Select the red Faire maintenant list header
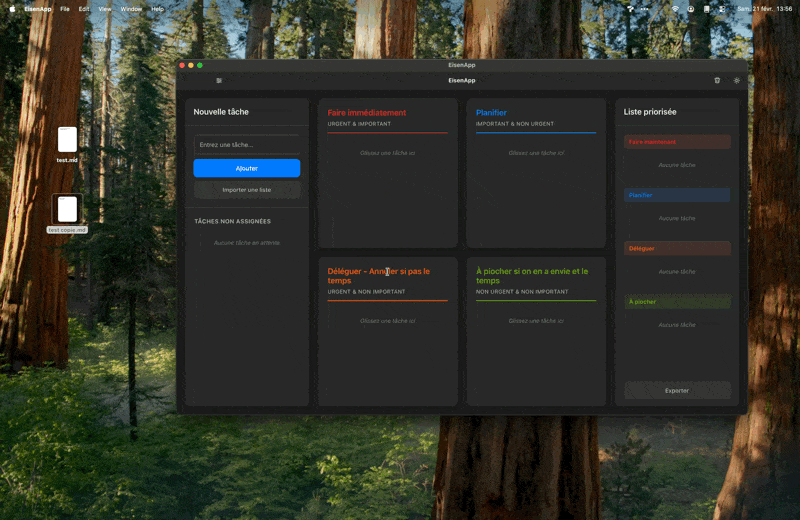 click(677, 142)
